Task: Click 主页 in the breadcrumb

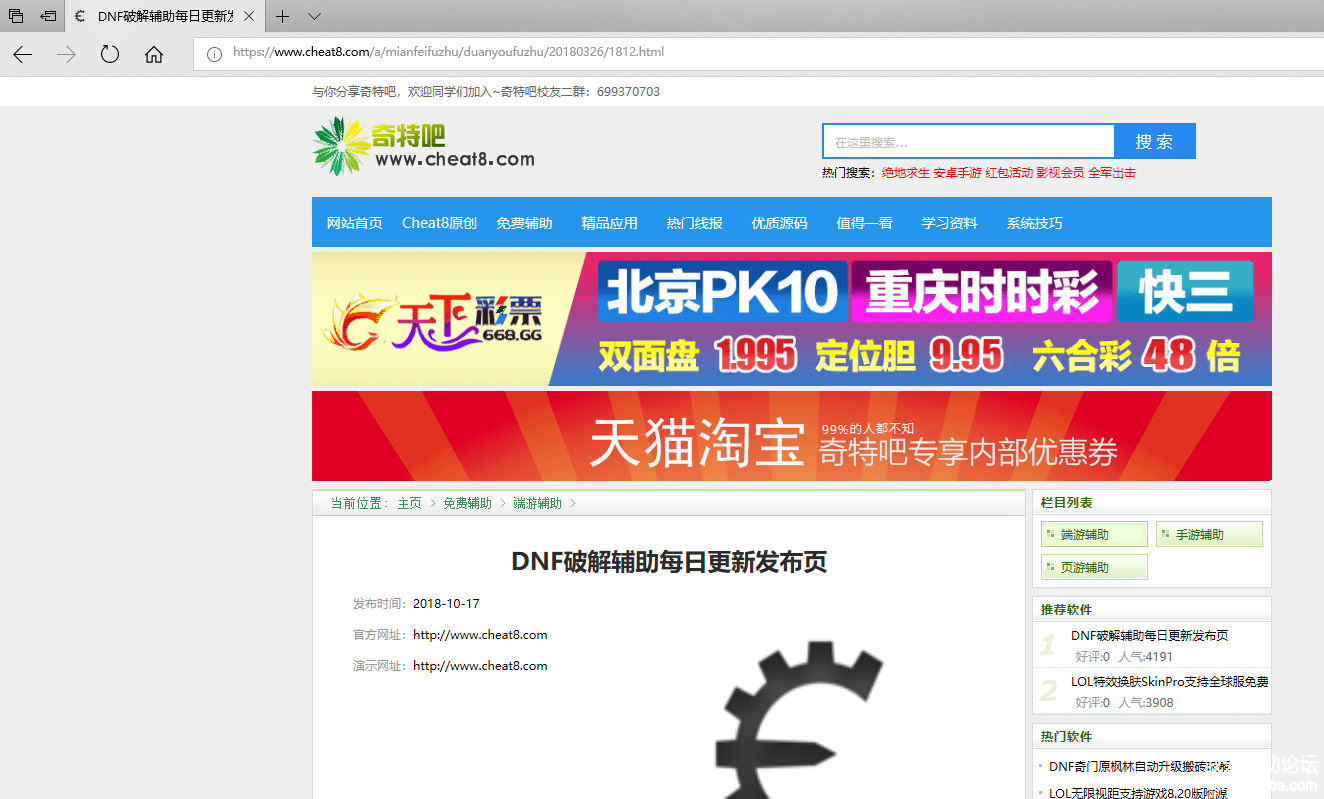Action: click(x=409, y=503)
